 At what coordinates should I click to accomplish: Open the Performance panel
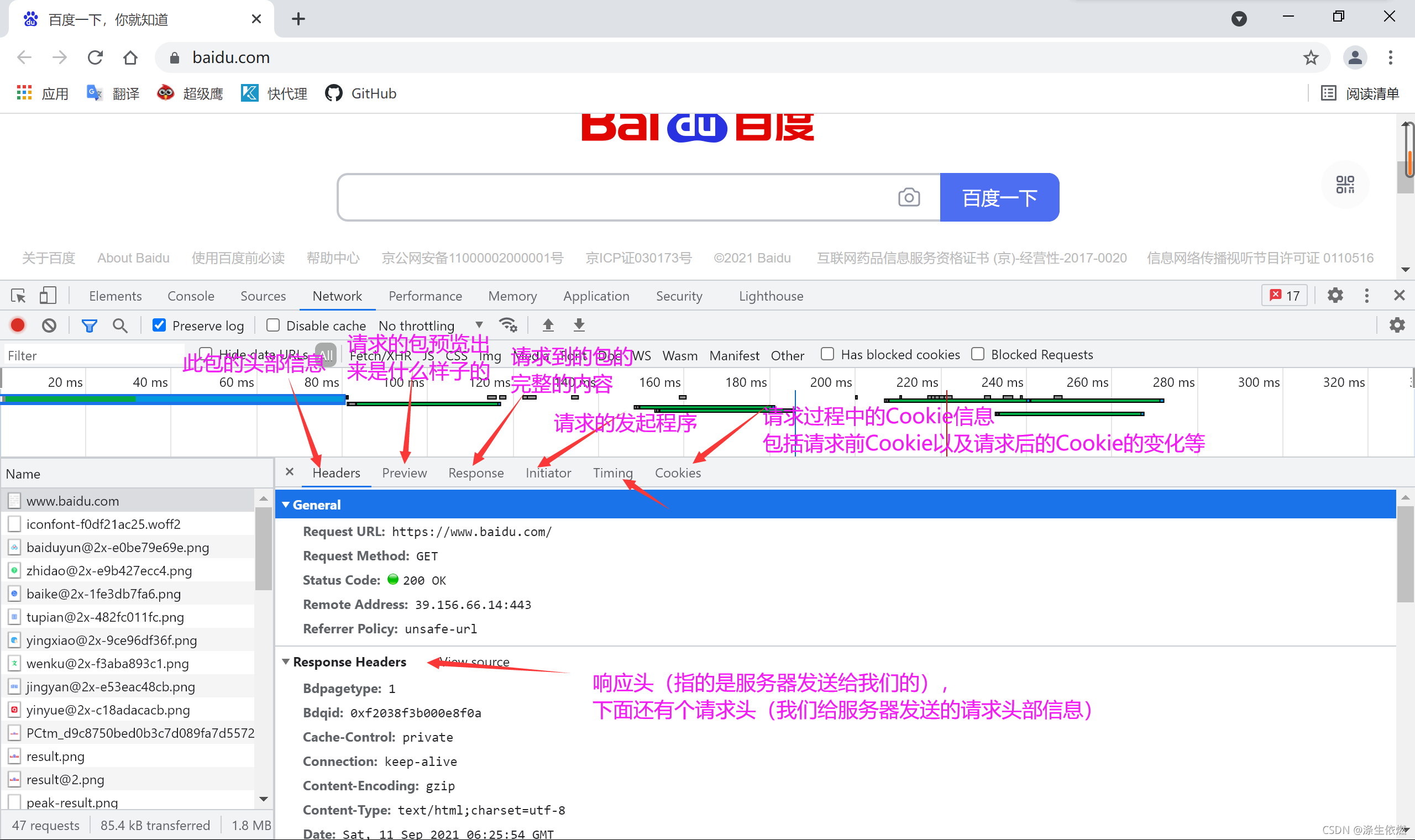(x=425, y=296)
